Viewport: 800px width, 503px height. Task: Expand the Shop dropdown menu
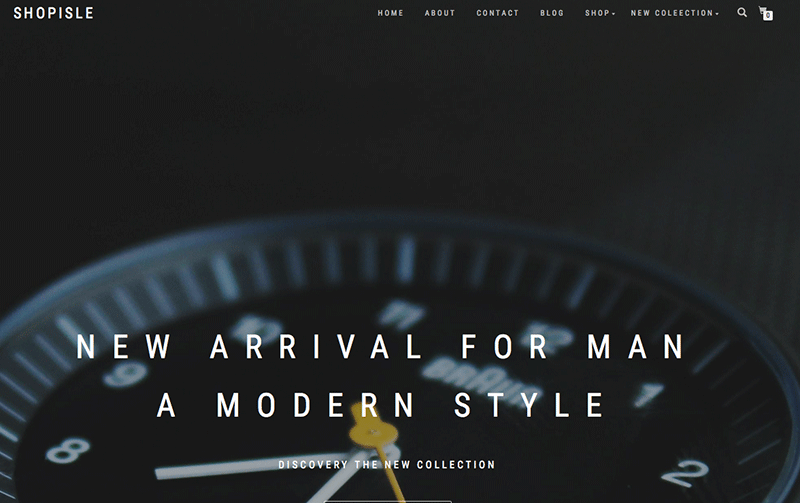tap(599, 13)
